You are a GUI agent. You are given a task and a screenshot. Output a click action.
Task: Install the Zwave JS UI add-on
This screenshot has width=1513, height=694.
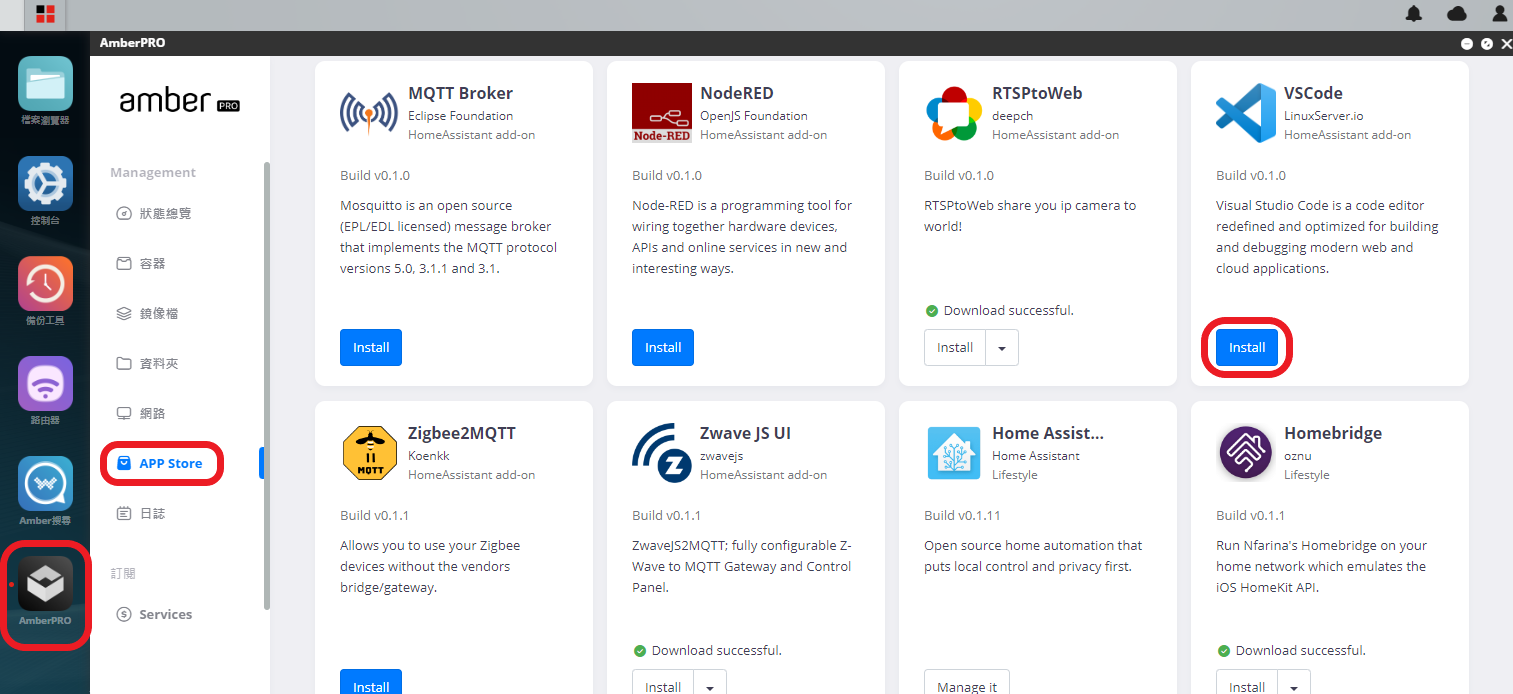663,682
